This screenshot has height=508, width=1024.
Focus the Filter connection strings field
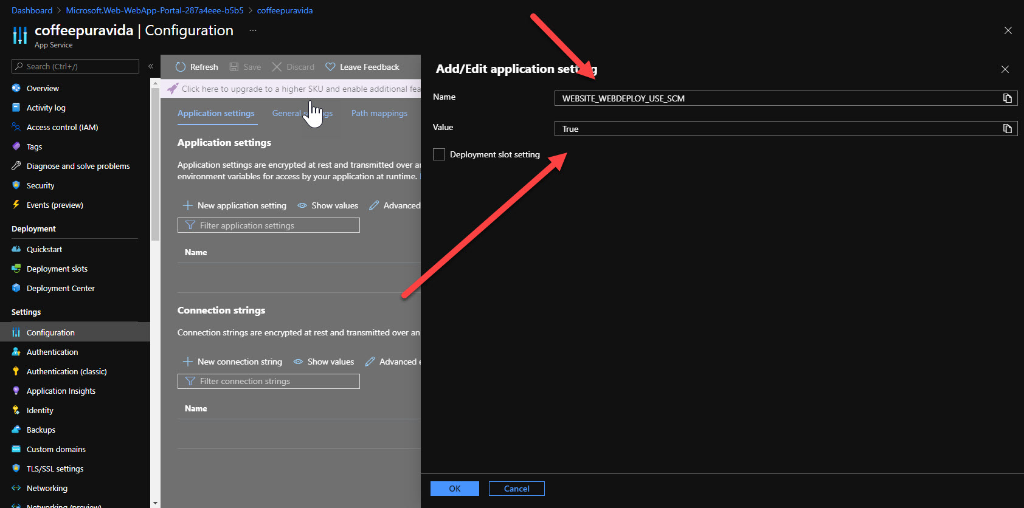click(x=268, y=381)
